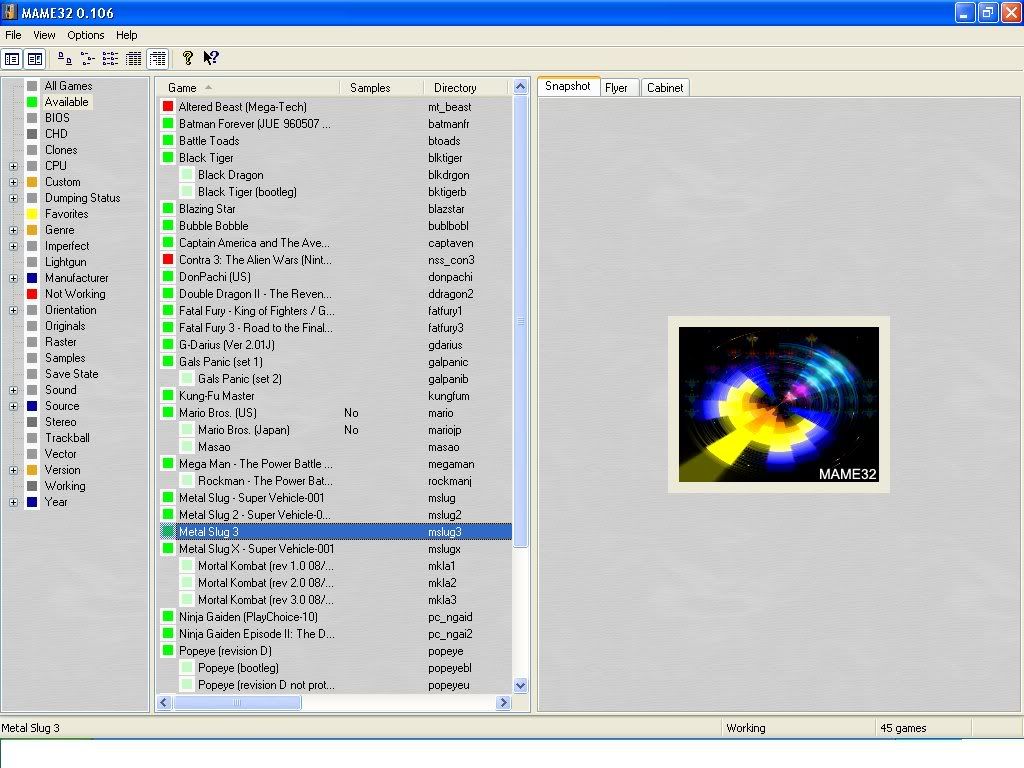Expand the Manufacturer folder
1024x768 pixels.
13,278
